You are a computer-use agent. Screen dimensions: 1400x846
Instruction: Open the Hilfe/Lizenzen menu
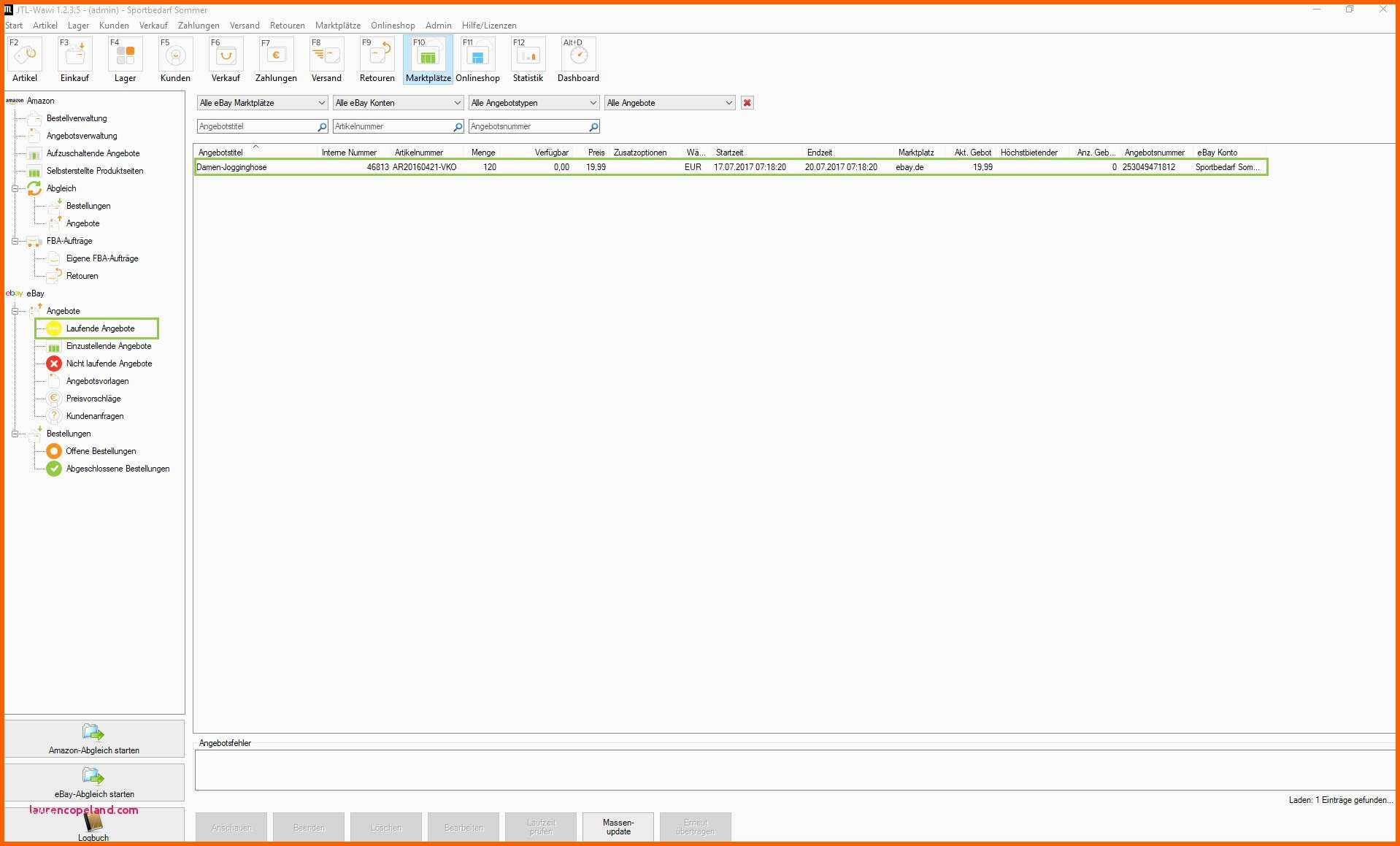(488, 26)
